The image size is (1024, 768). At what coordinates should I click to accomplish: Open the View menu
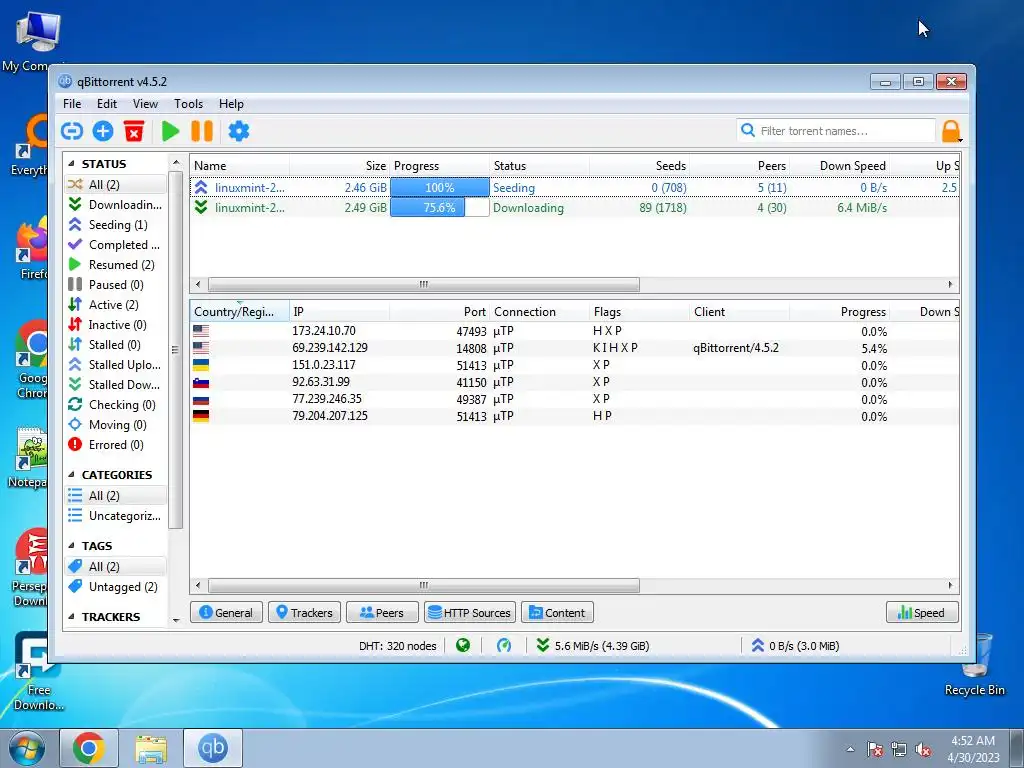point(145,104)
